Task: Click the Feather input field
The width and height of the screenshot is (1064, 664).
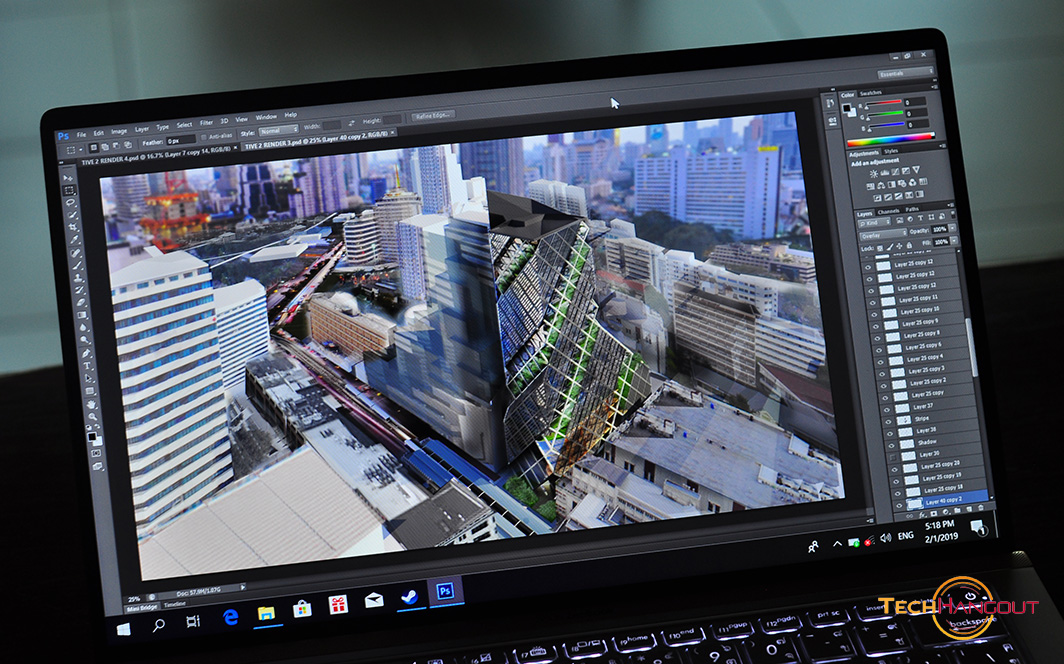Action: point(180,140)
